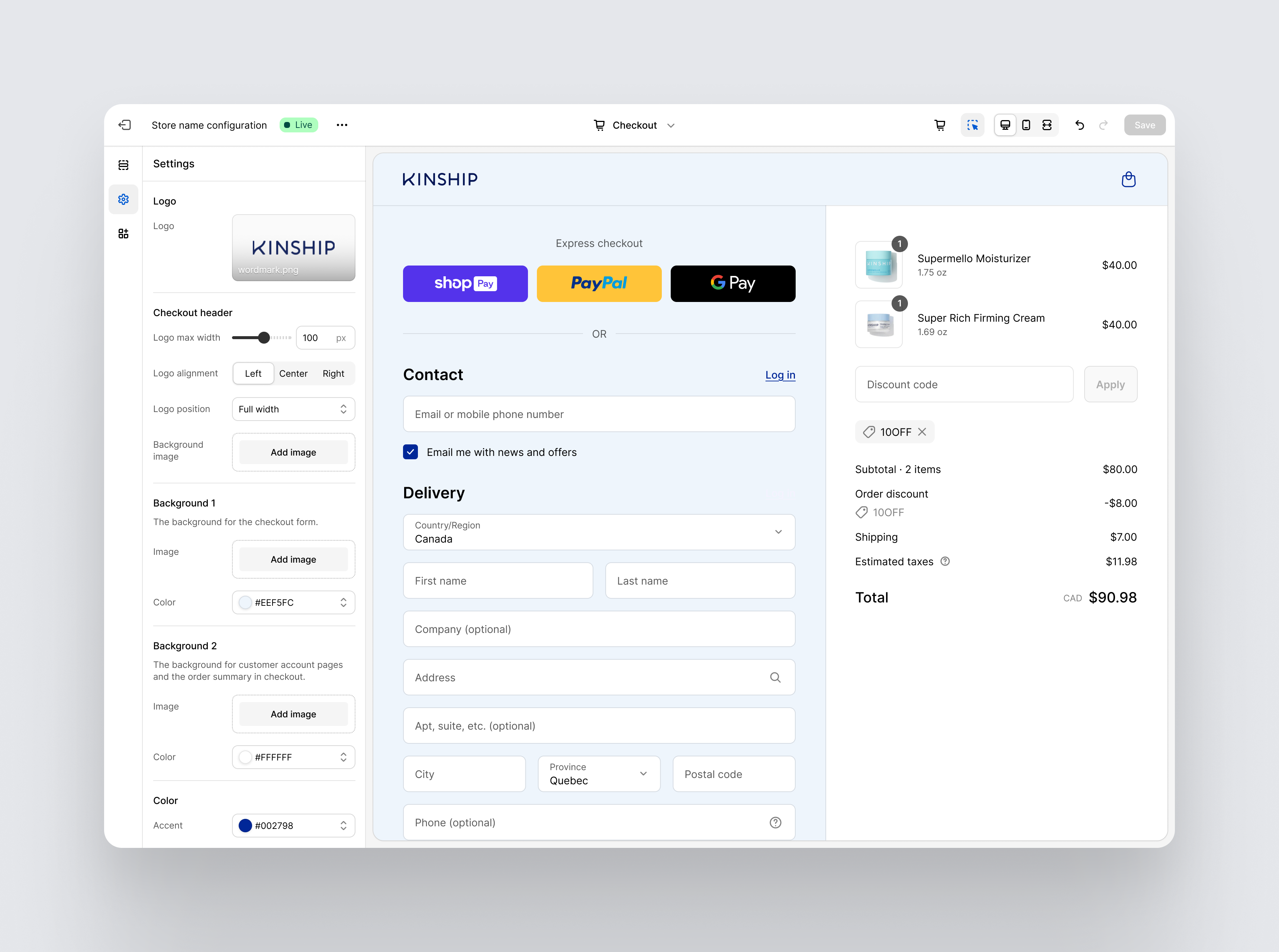Viewport: 1279px width, 952px height.
Task: Toggle the inspector selection tool icon
Action: (x=973, y=125)
